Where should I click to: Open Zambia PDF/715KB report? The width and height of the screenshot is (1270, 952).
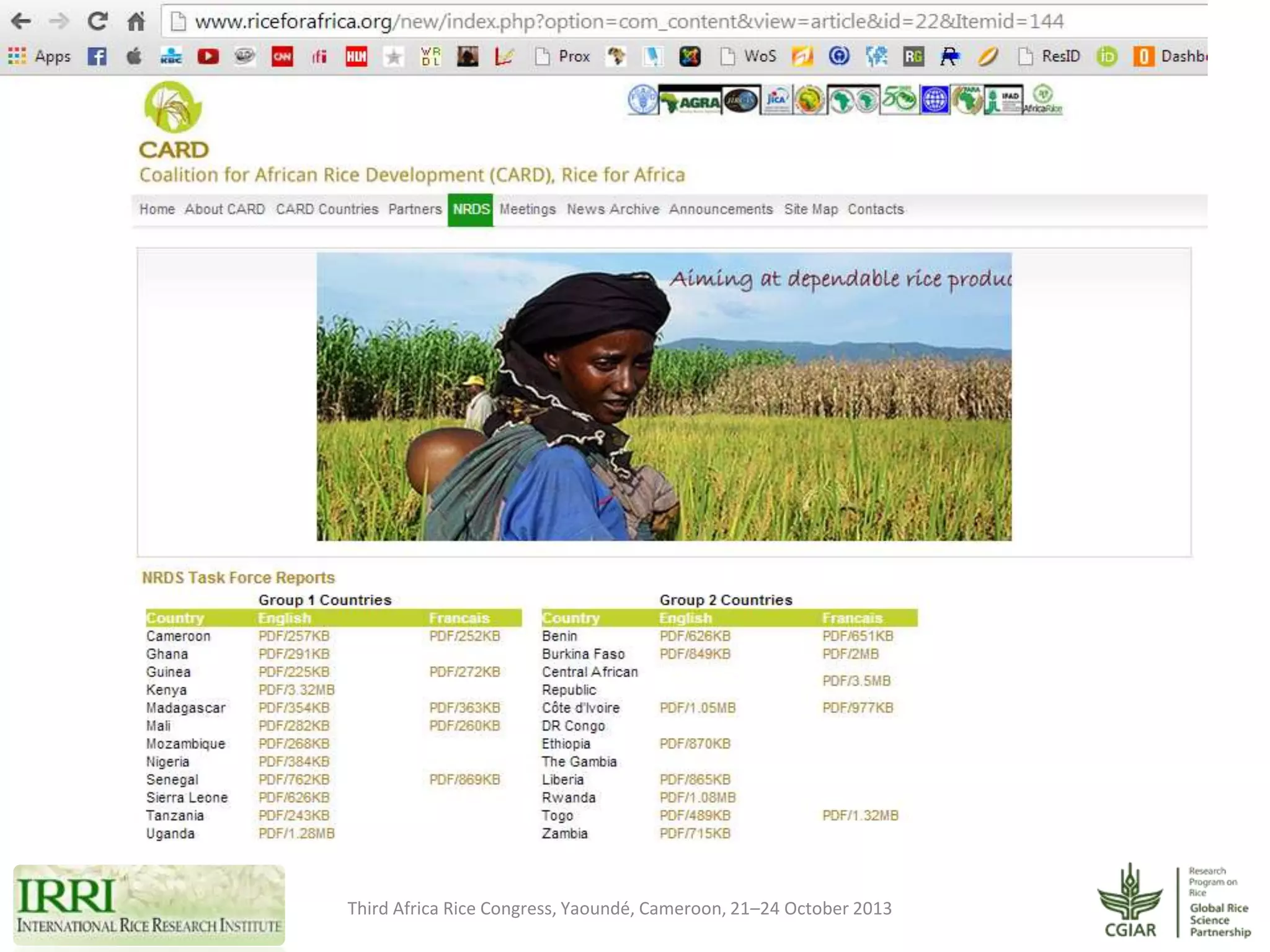pos(695,834)
